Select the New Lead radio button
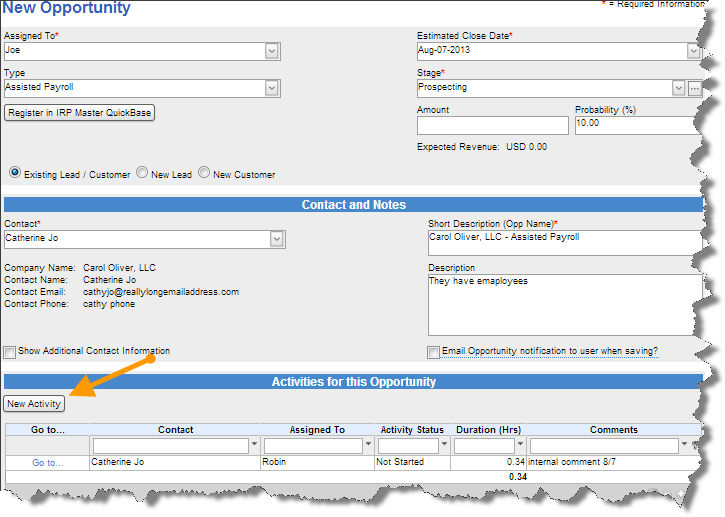Viewport: 725px width, 517px height. [142, 173]
